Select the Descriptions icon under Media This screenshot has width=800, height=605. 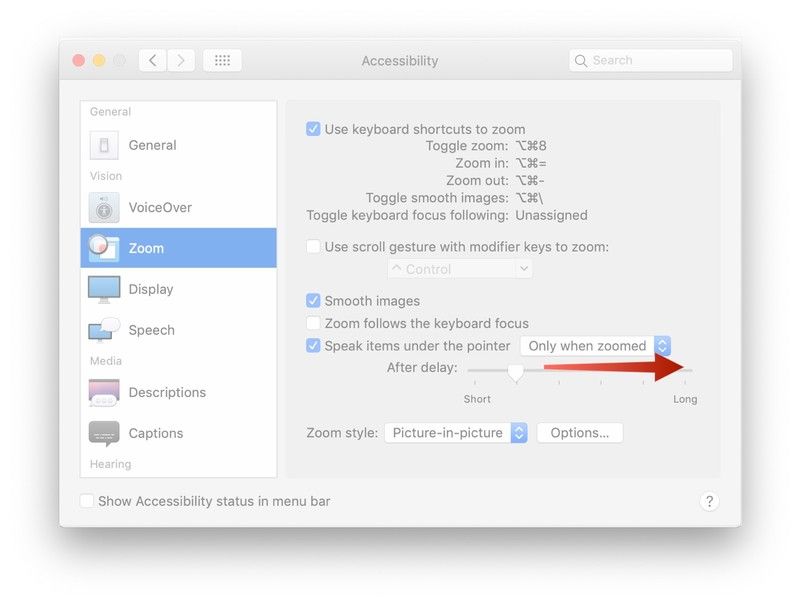(104, 392)
